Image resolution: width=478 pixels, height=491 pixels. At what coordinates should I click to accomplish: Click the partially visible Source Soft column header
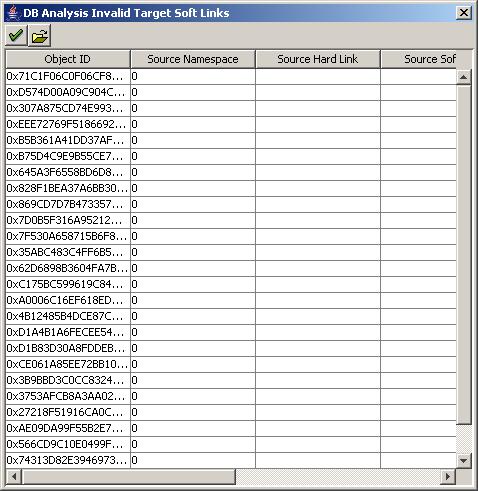click(x=419, y=59)
